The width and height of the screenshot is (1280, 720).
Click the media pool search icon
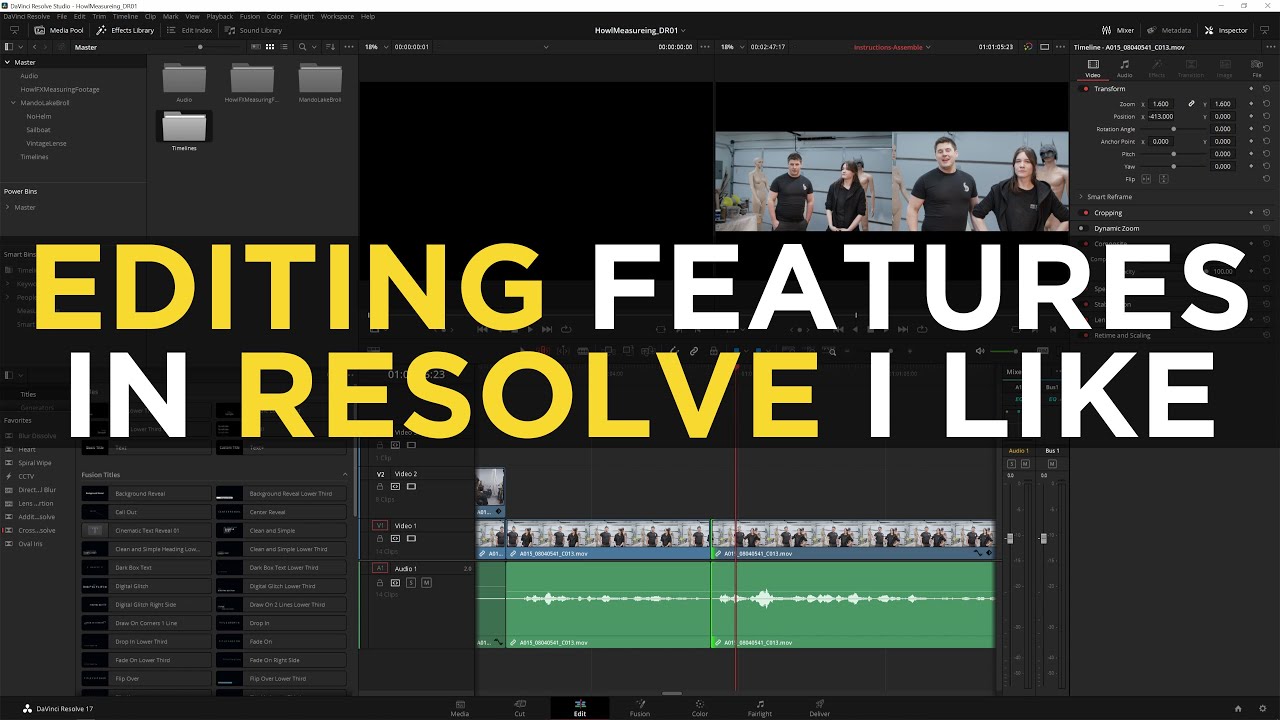click(x=302, y=47)
